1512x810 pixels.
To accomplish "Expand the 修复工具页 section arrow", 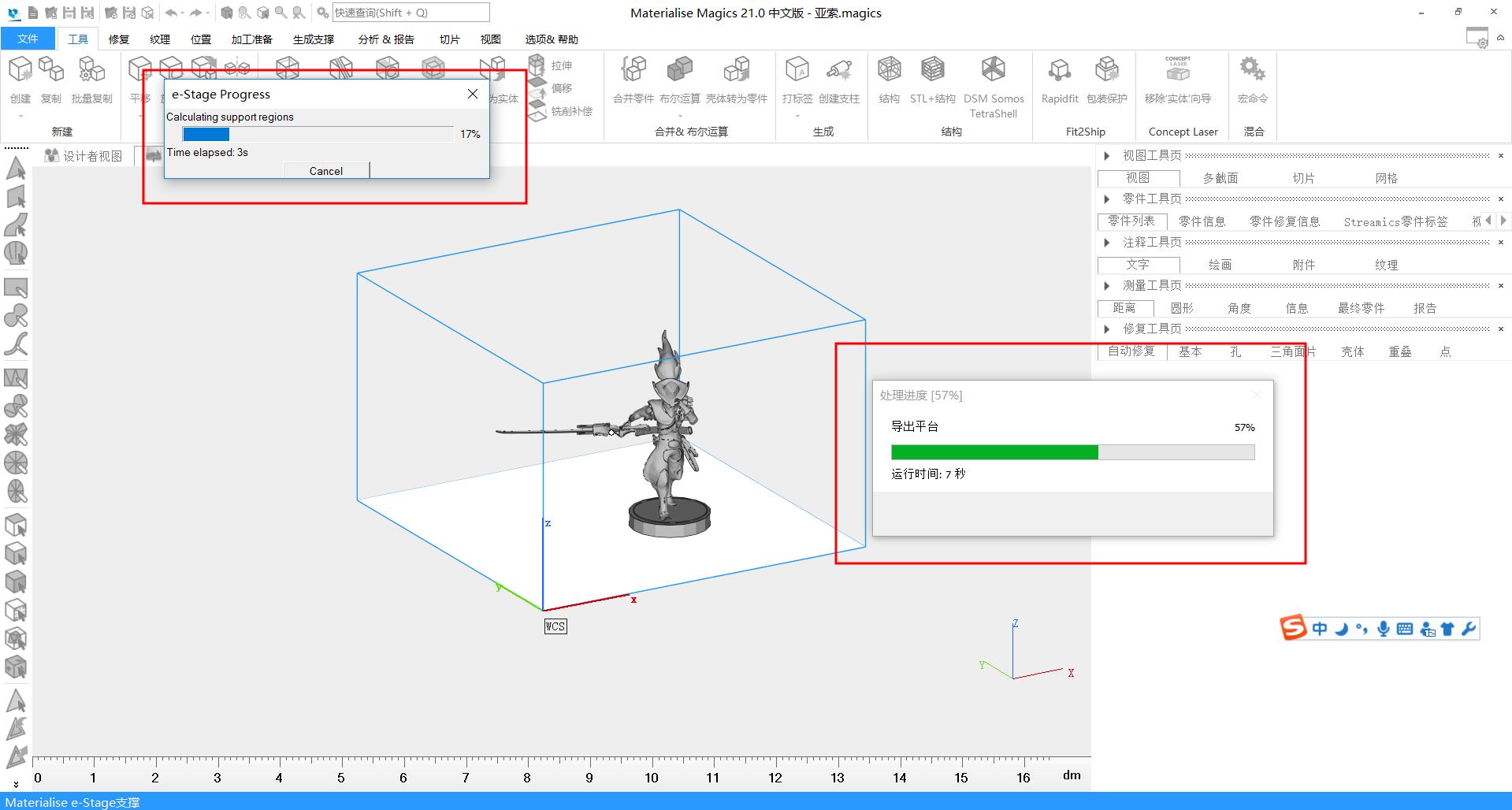I will pos(1107,329).
